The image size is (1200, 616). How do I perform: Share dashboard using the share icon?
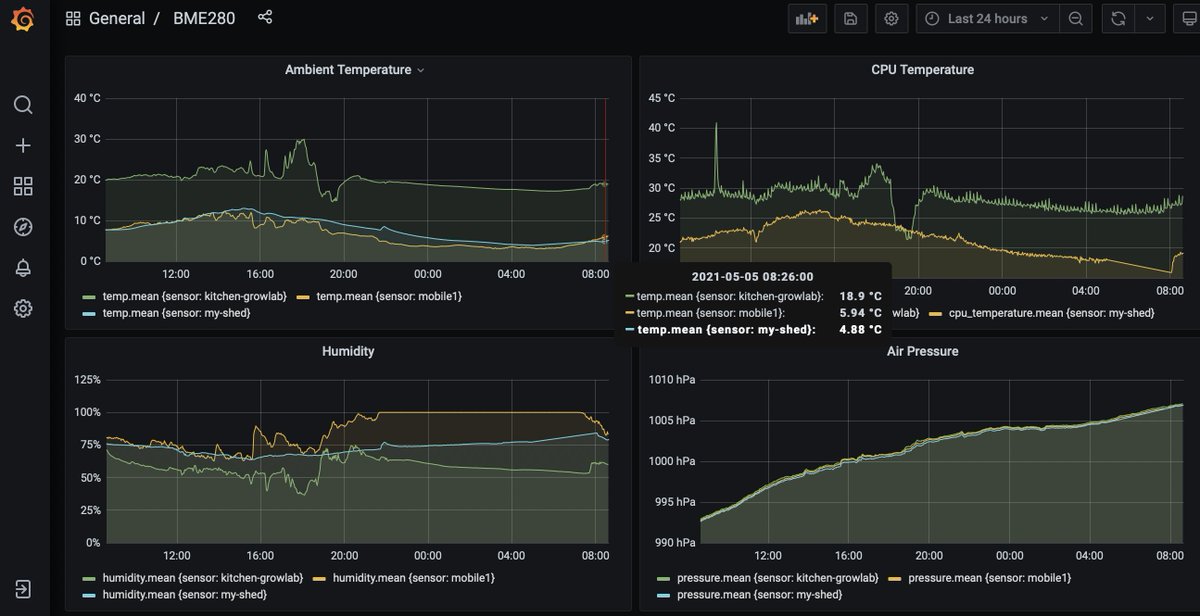(265, 18)
